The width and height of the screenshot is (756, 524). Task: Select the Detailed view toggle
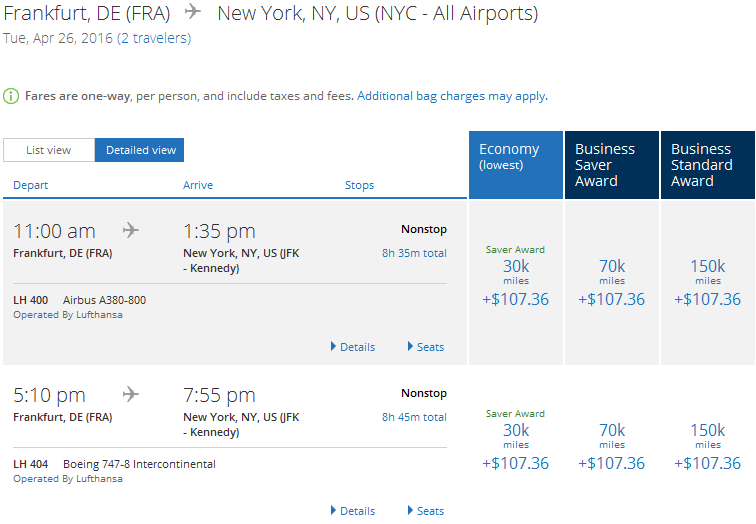click(x=140, y=150)
